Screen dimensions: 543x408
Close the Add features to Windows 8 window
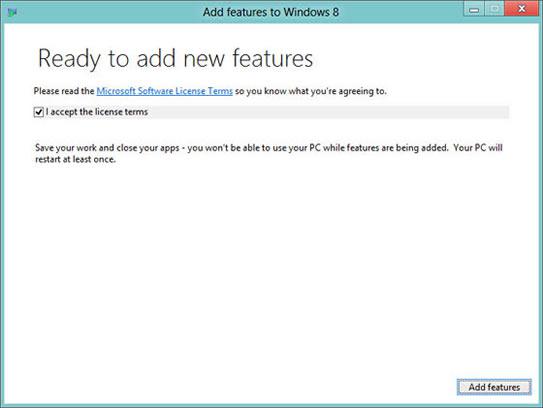522,9
